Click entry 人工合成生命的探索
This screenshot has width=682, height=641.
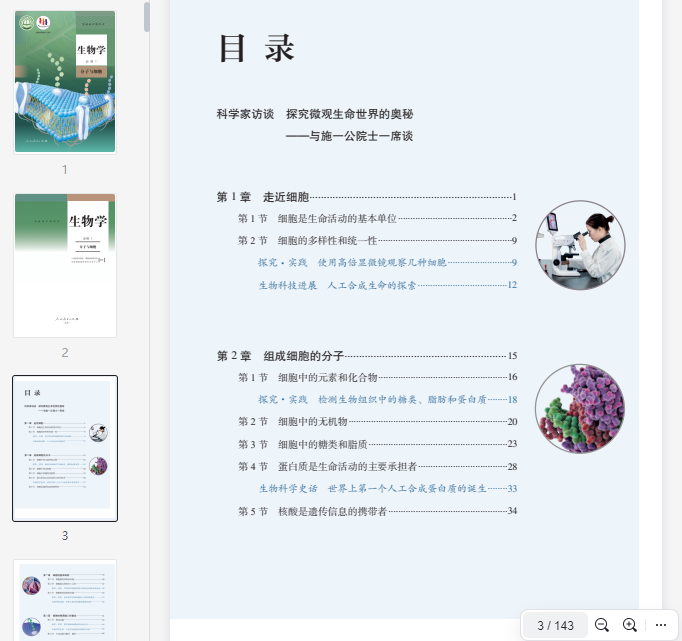388,285
